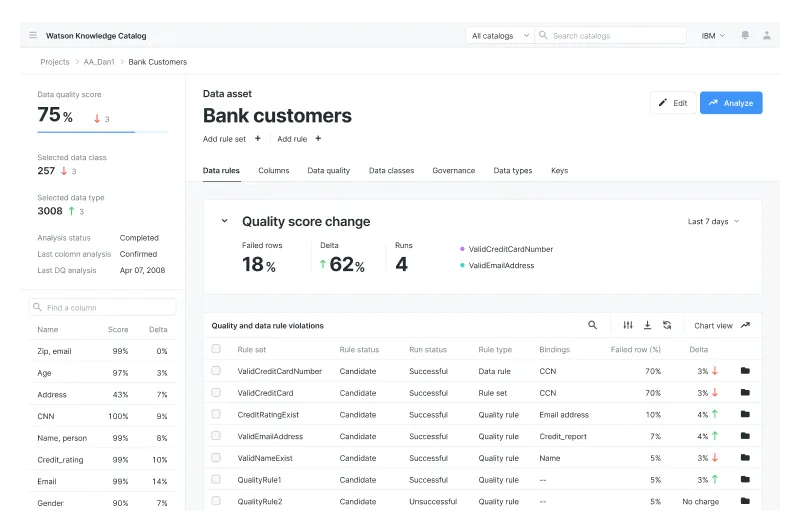Navigate to Projects breadcrumb

(x=55, y=62)
